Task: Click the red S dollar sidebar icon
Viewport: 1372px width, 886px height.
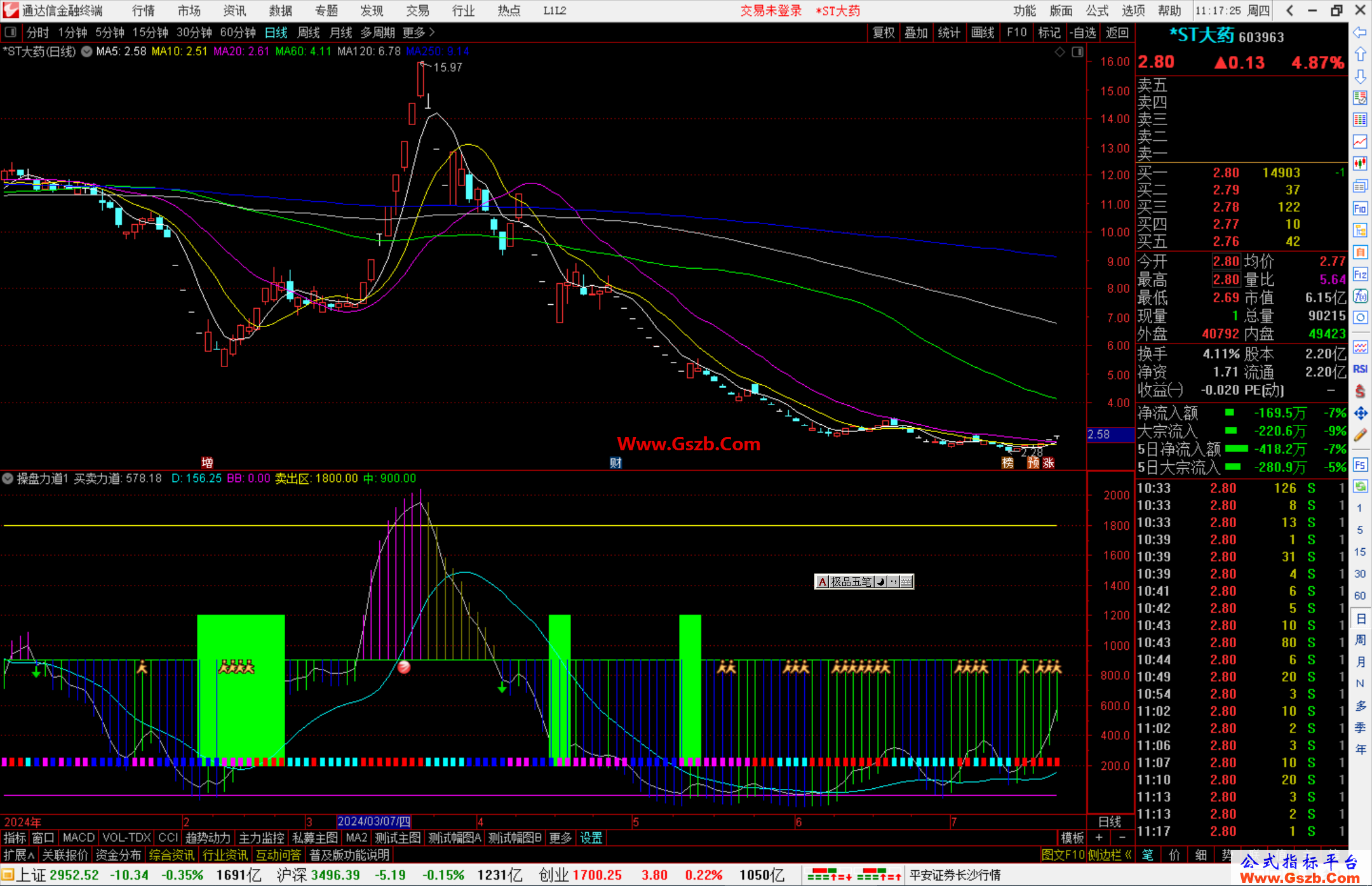Action: (x=1360, y=391)
